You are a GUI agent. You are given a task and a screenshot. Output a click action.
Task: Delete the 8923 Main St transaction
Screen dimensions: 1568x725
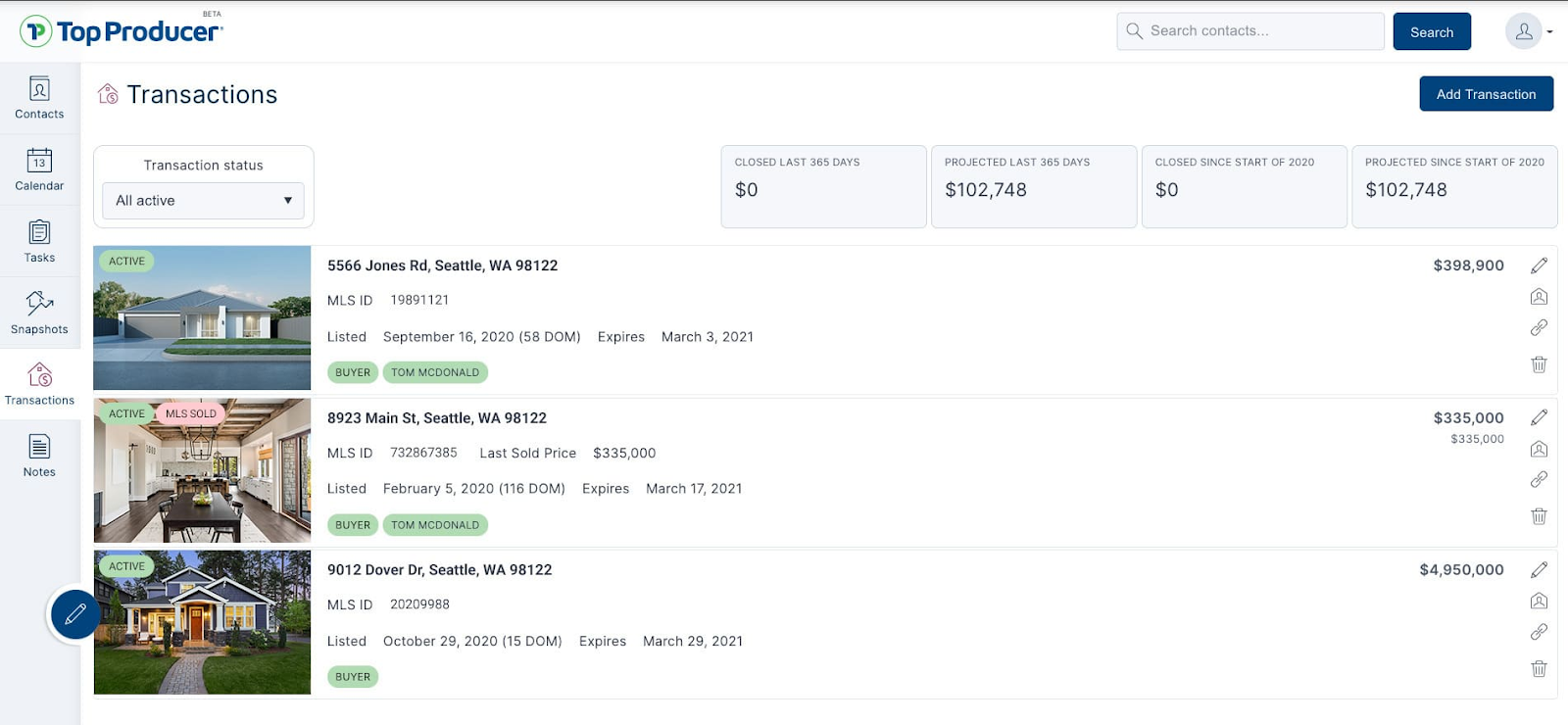[x=1539, y=516]
